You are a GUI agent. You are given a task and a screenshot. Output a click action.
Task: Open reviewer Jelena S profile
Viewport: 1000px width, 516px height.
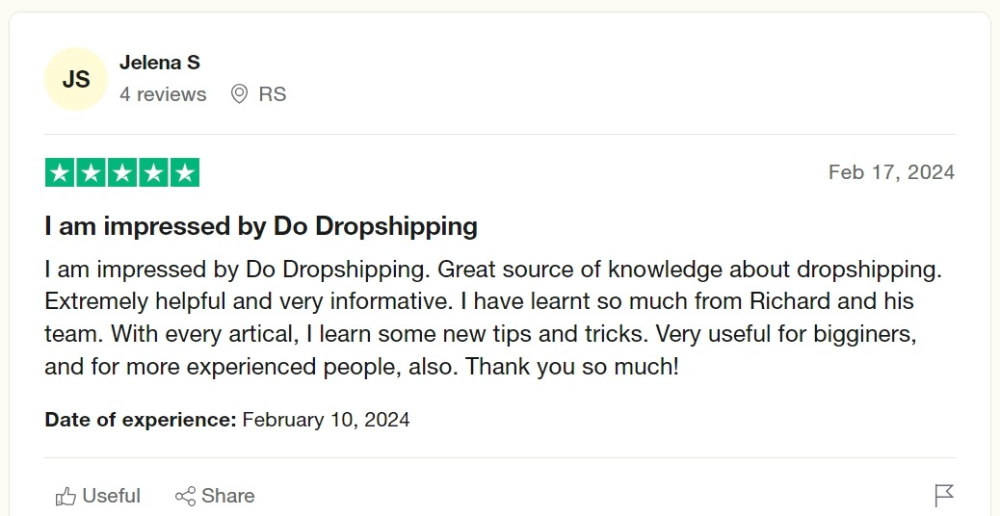(159, 63)
